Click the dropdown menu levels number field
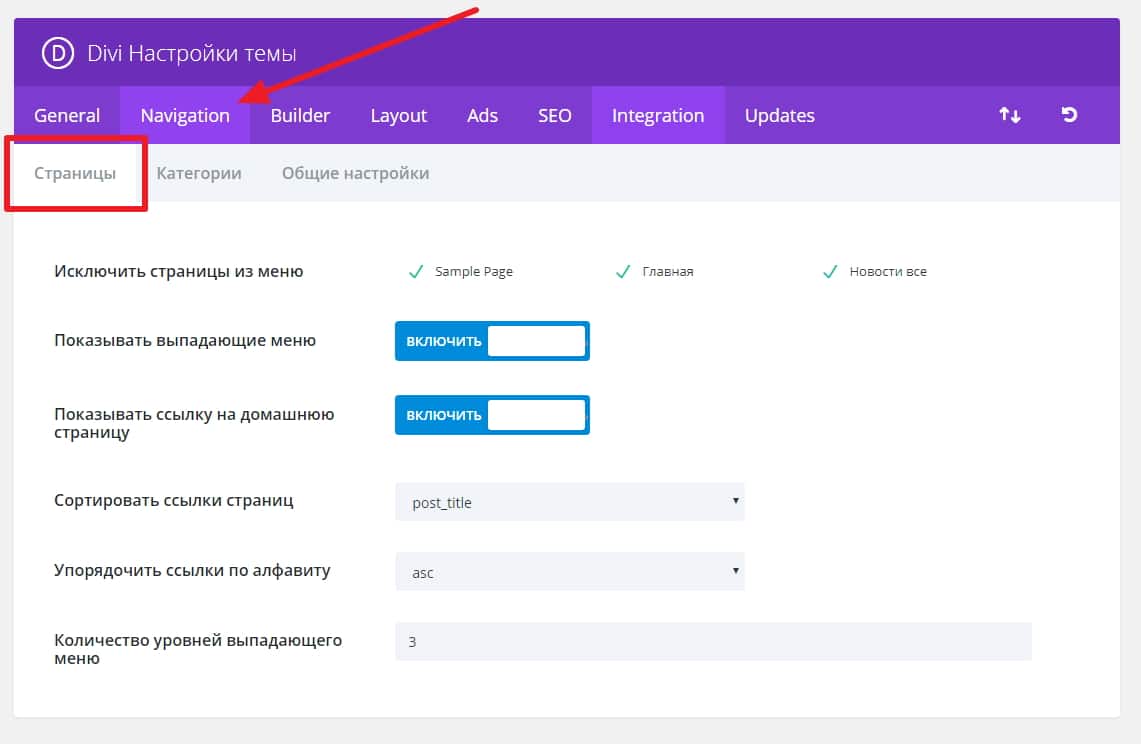Image resolution: width=1141 pixels, height=744 pixels. [x=712, y=642]
